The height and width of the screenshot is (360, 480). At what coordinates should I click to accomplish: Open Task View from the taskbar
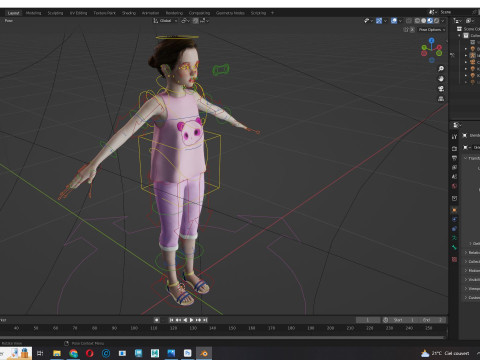point(40,353)
